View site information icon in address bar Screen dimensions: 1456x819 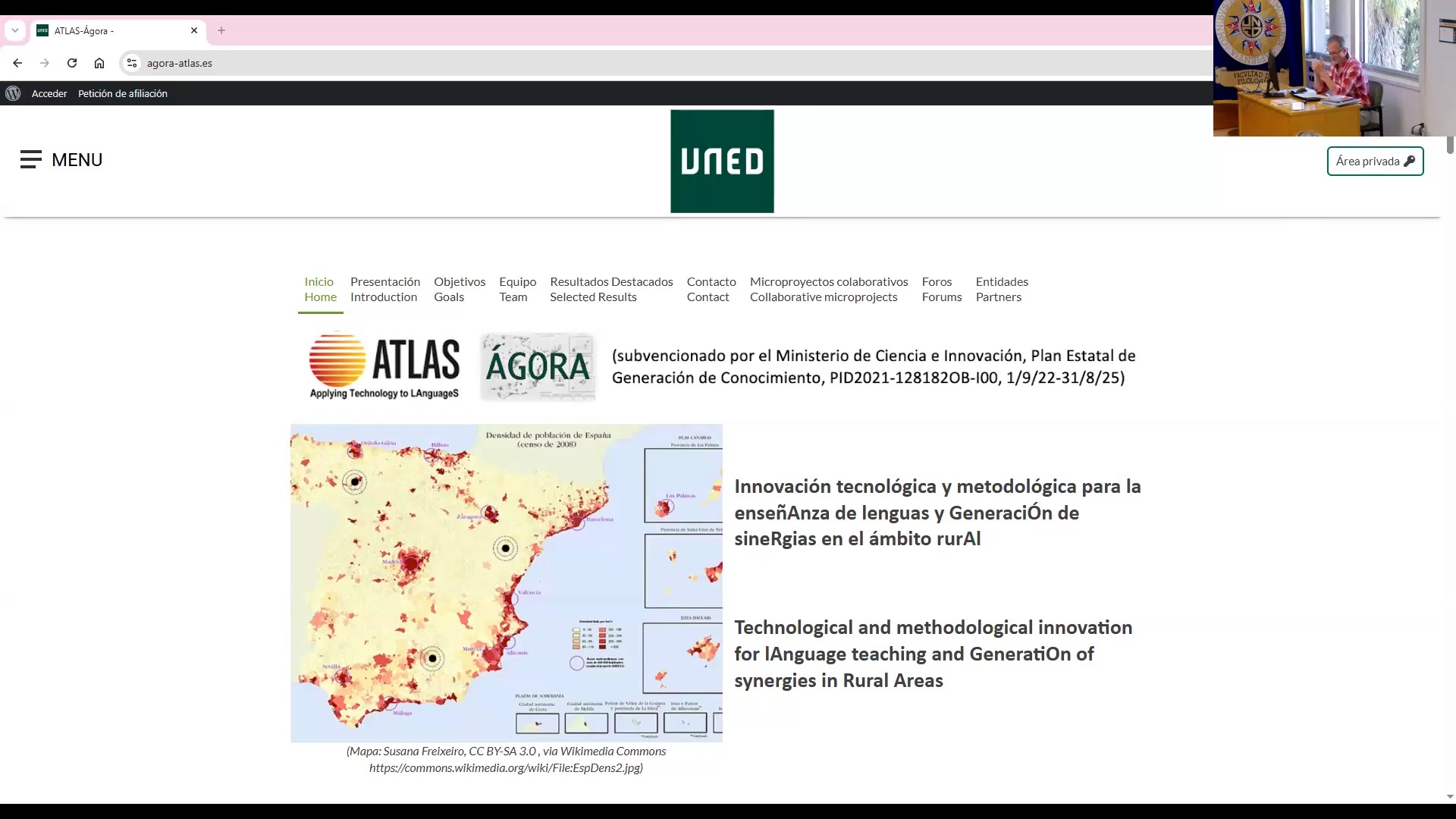pyautogui.click(x=132, y=63)
